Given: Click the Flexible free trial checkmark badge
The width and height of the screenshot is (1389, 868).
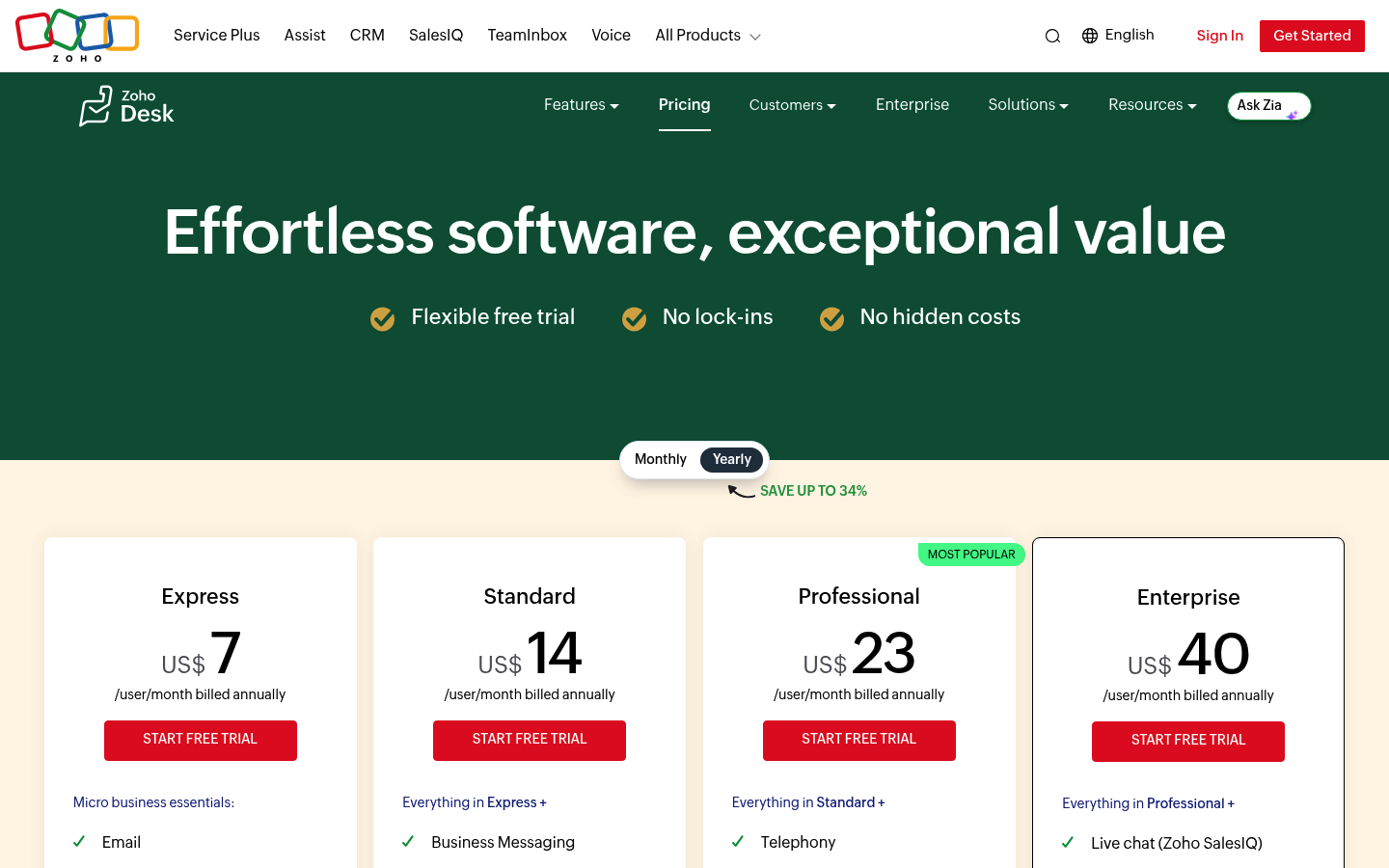Looking at the screenshot, I should point(383,318).
